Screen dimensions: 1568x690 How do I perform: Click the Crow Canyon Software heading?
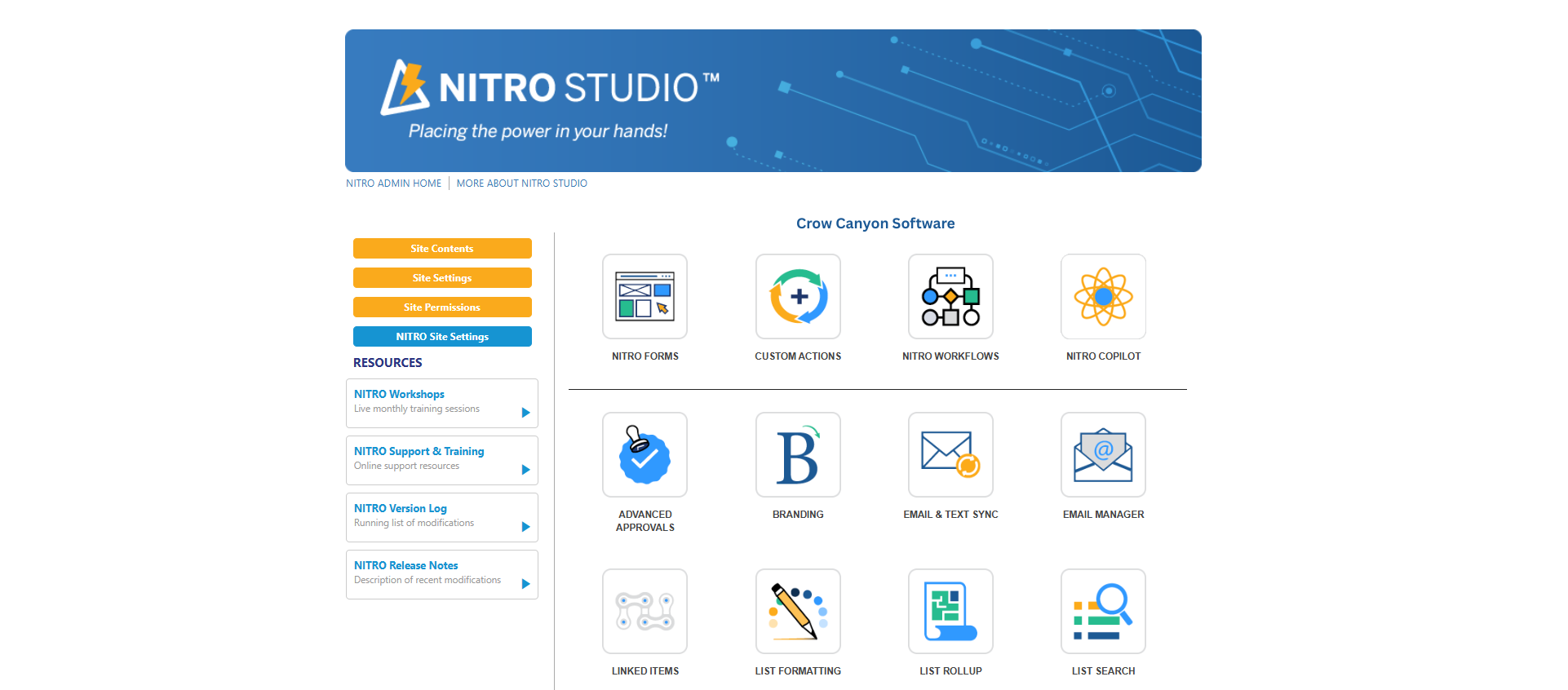point(875,223)
